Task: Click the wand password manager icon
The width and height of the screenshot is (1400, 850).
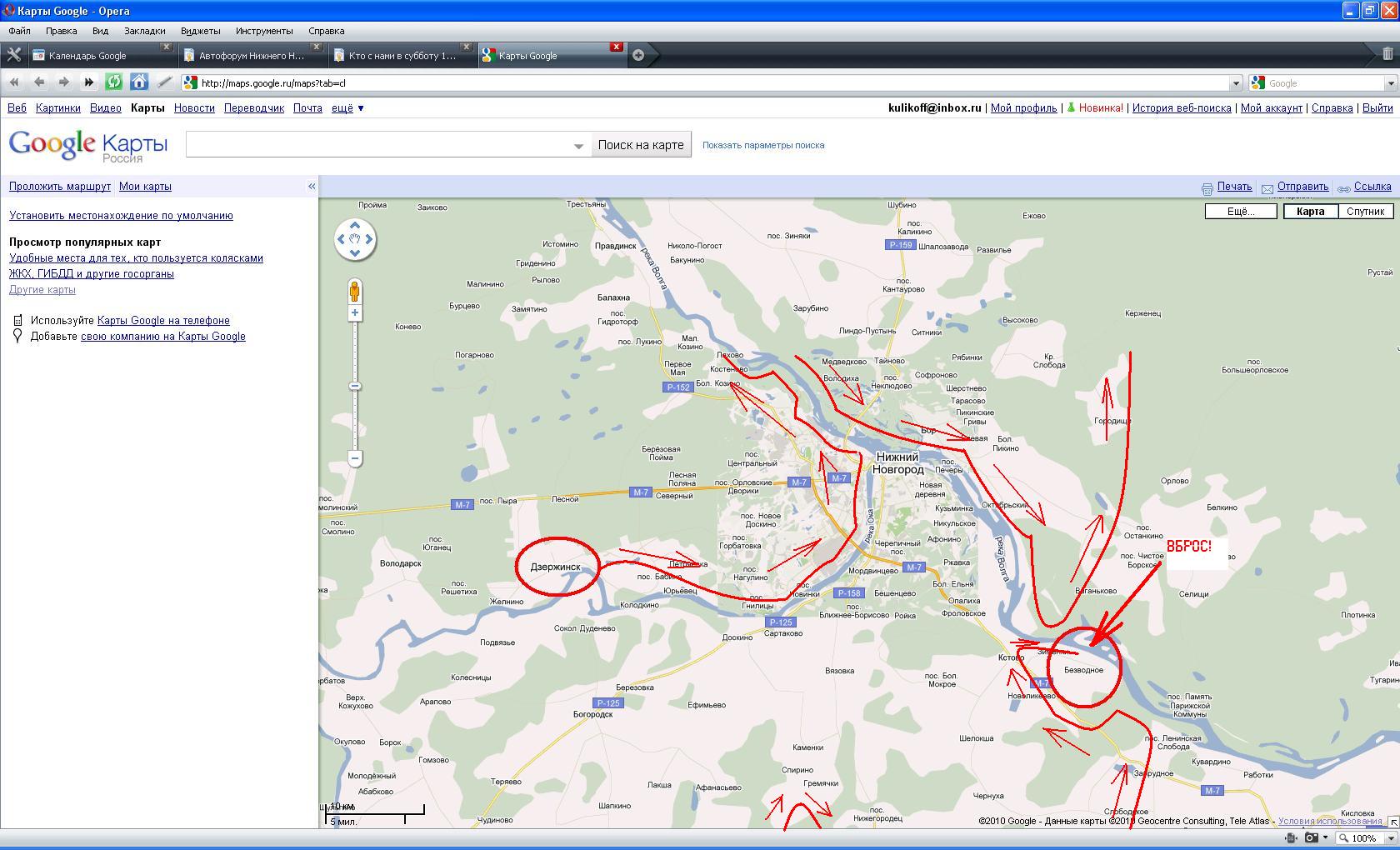Action: [x=165, y=82]
